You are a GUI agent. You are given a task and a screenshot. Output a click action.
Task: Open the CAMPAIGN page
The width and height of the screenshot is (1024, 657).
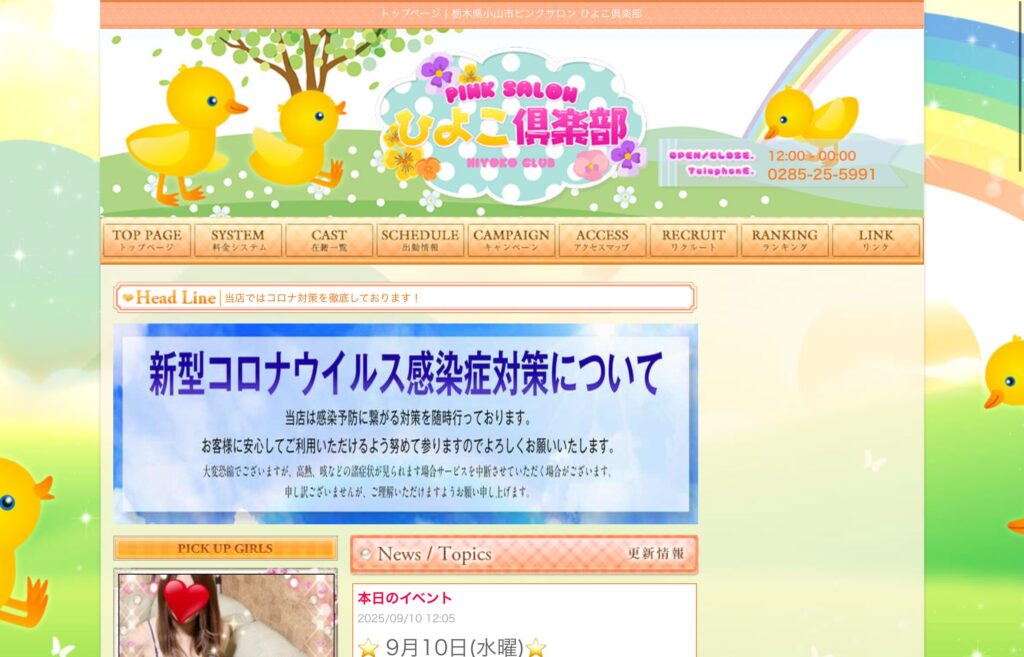(x=511, y=240)
